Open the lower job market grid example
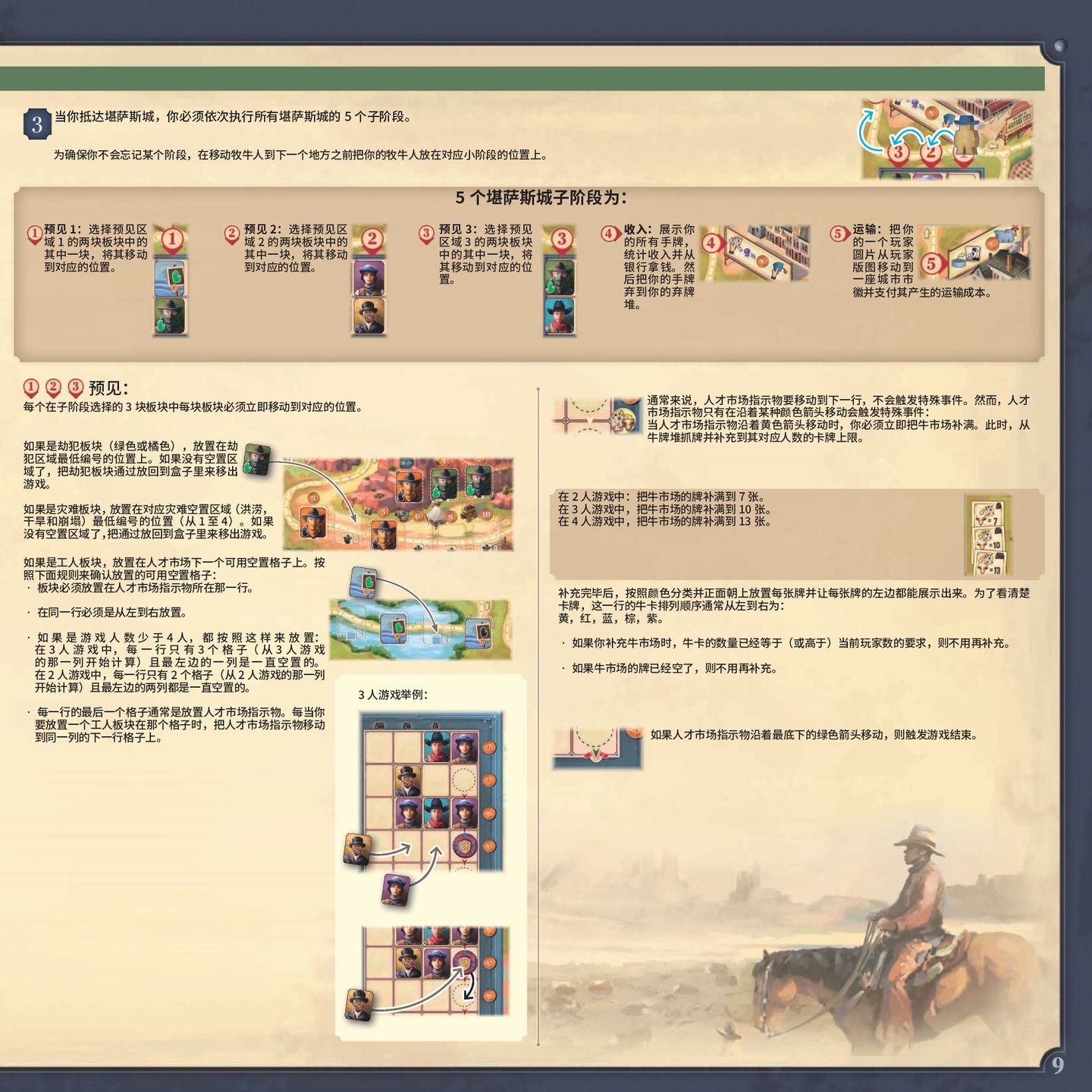This screenshot has width=1092, height=1092. coord(434,971)
